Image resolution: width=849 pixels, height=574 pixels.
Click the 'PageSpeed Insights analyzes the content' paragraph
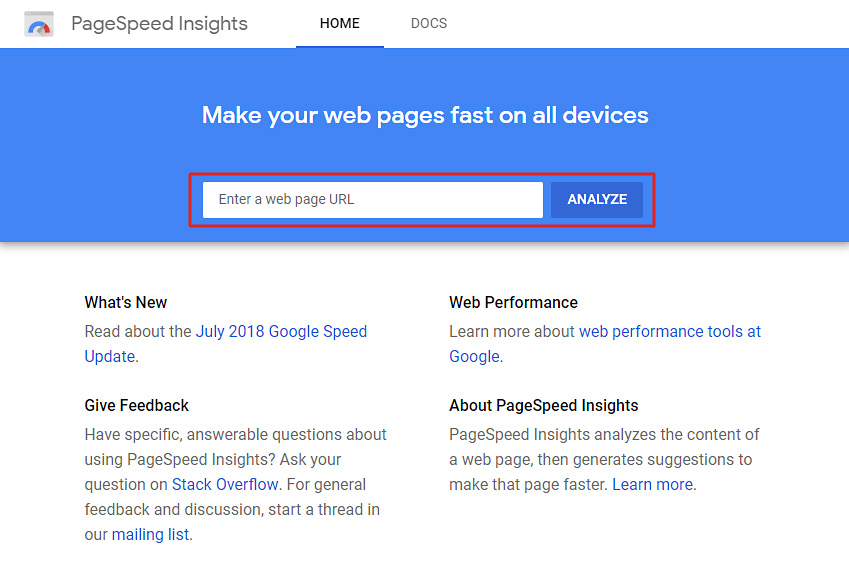point(604,459)
